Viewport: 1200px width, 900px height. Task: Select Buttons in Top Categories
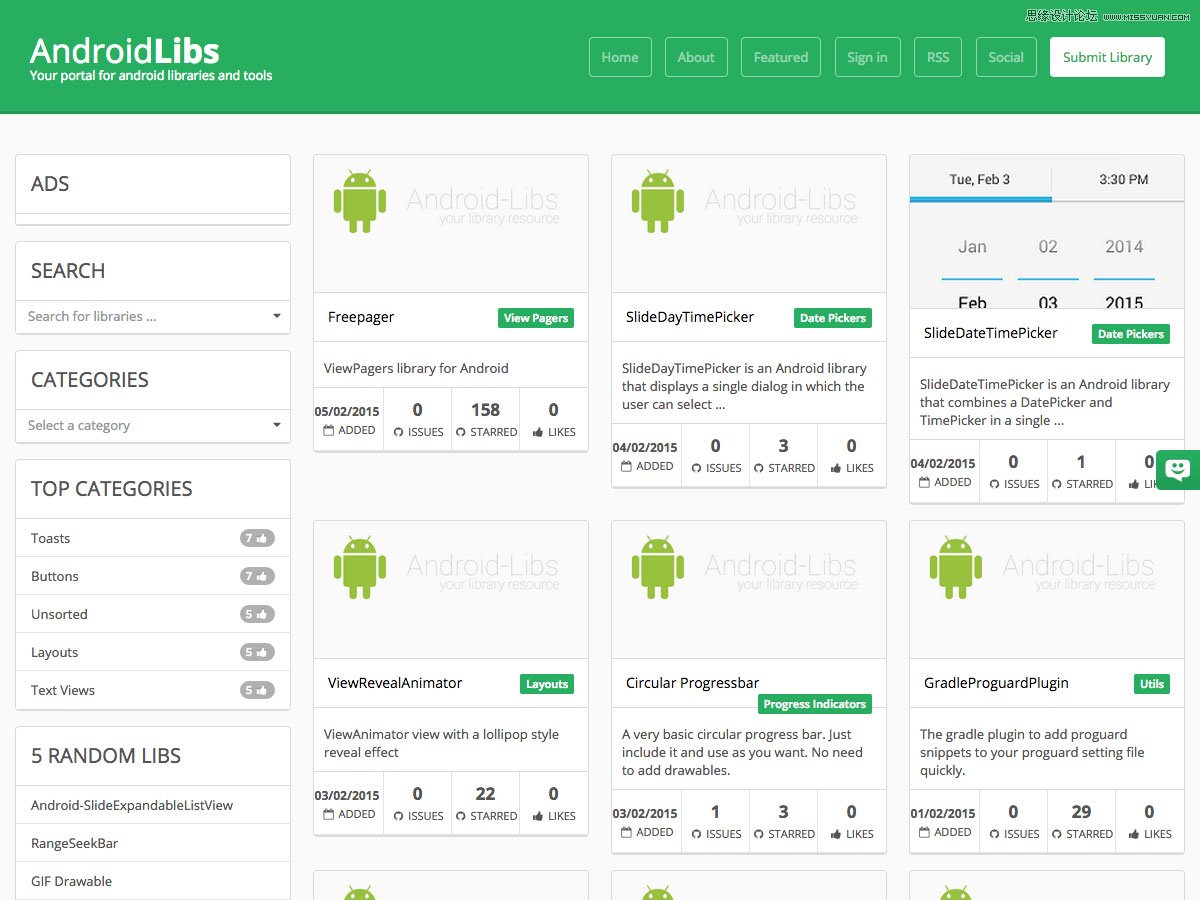pyautogui.click(x=153, y=576)
